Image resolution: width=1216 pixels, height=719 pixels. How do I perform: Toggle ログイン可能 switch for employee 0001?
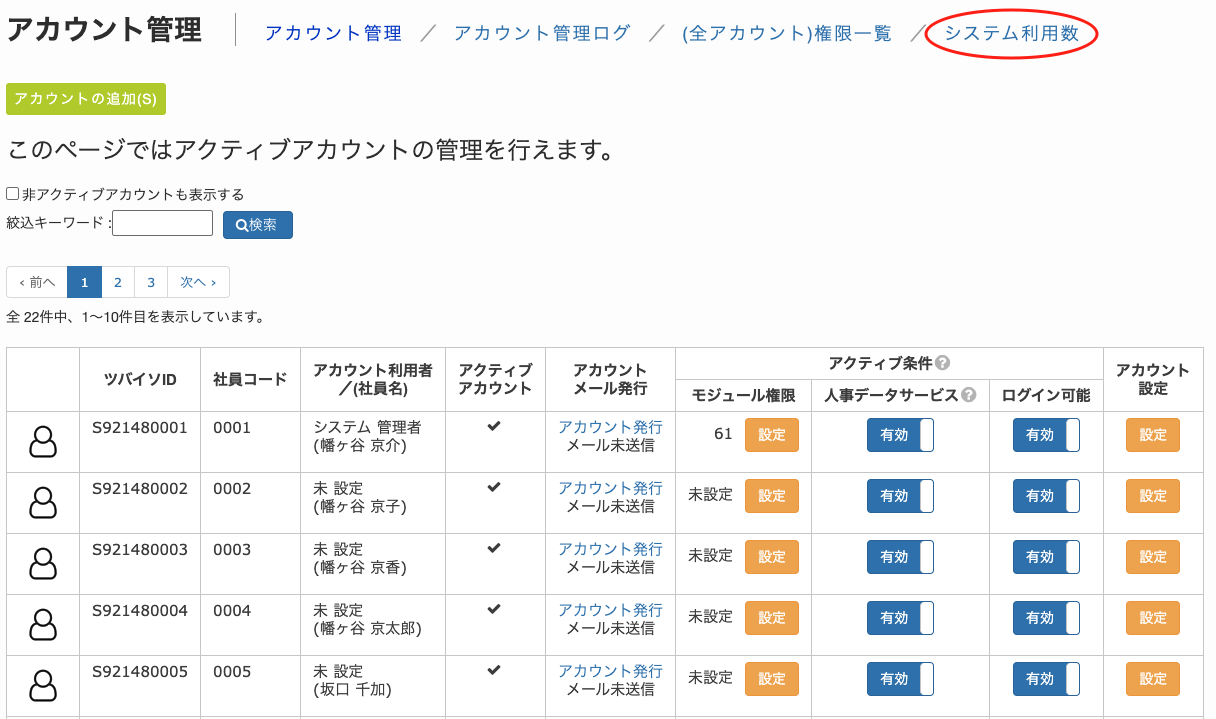point(1046,435)
